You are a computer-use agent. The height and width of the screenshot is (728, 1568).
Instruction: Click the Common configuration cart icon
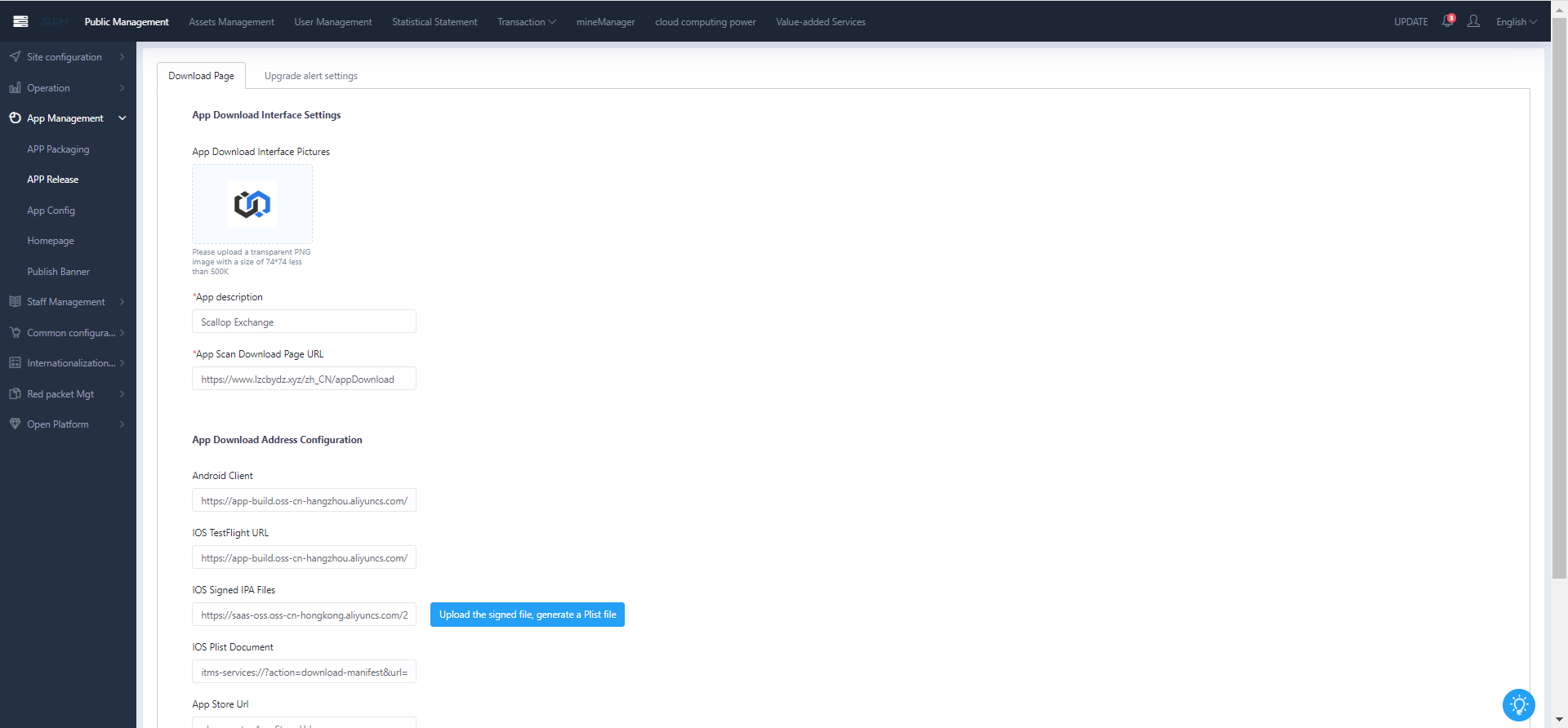tap(15, 332)
